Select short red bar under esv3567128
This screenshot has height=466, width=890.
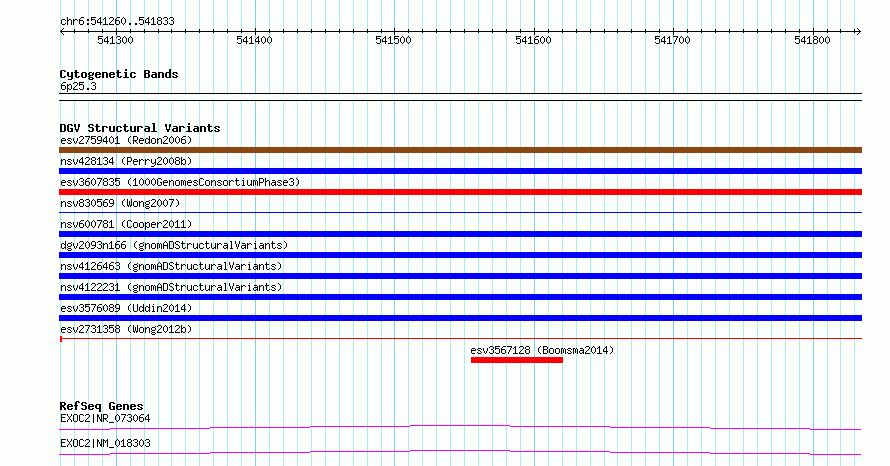pos(517,360)
